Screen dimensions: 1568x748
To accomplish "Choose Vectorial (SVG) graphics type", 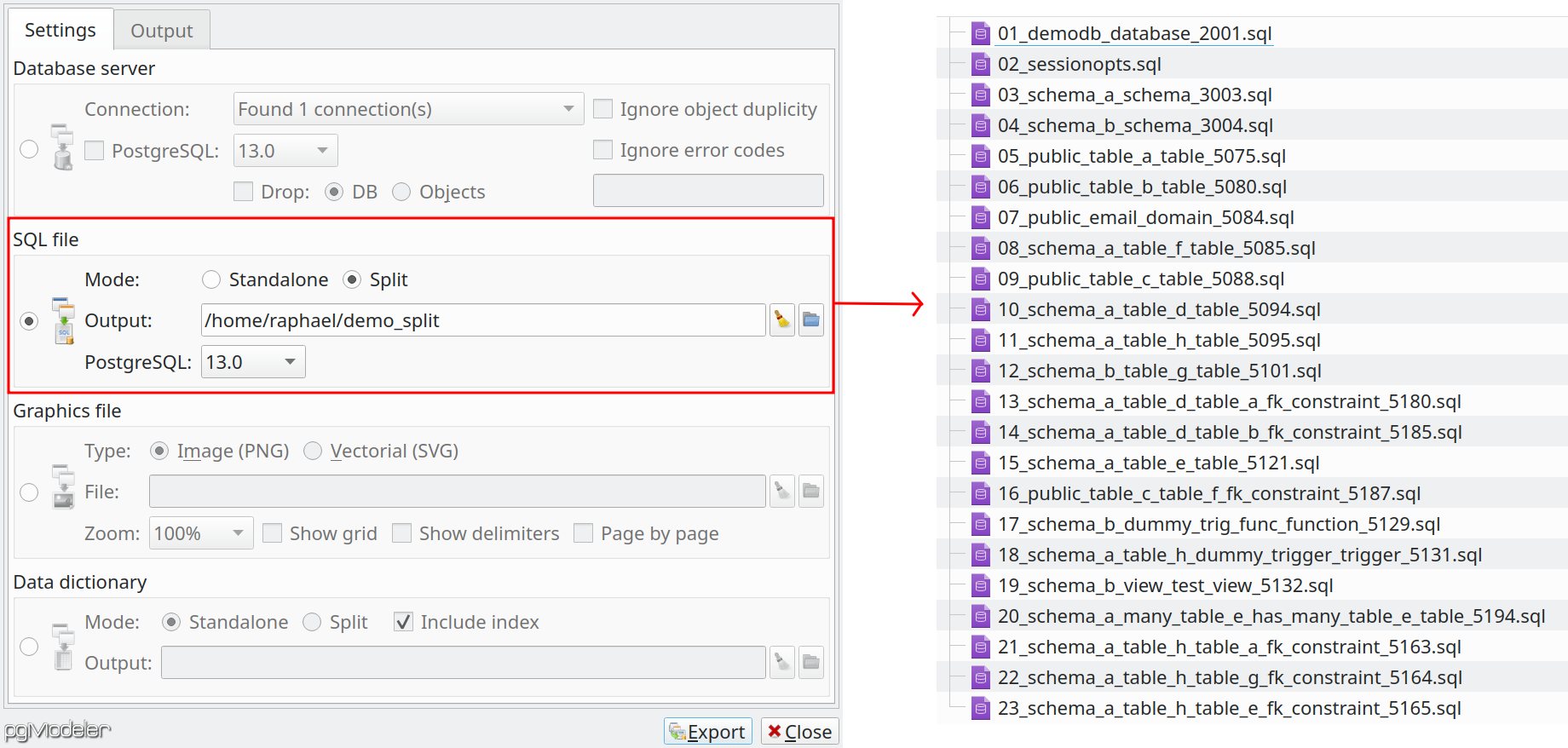I will point(313,451).
